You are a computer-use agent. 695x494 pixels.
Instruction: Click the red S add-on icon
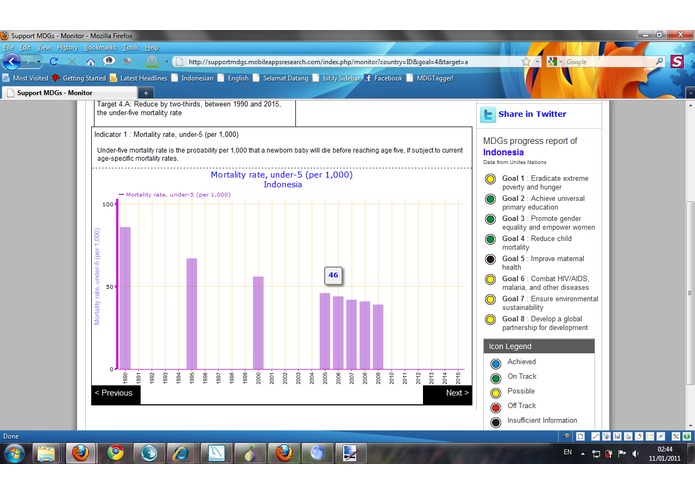pos(677,61)
